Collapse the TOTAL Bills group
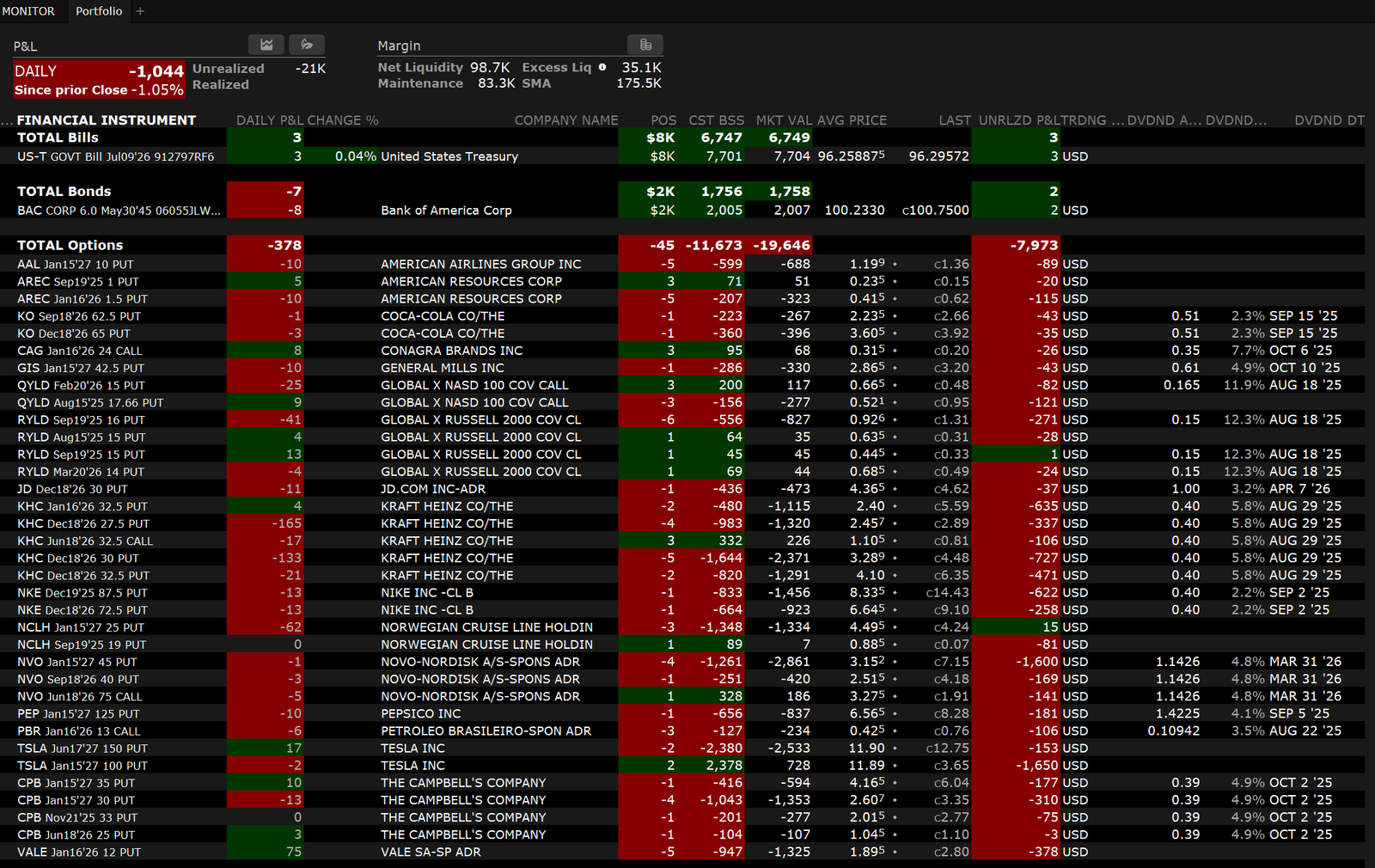 pyautogui.click(x=58, y=138)
